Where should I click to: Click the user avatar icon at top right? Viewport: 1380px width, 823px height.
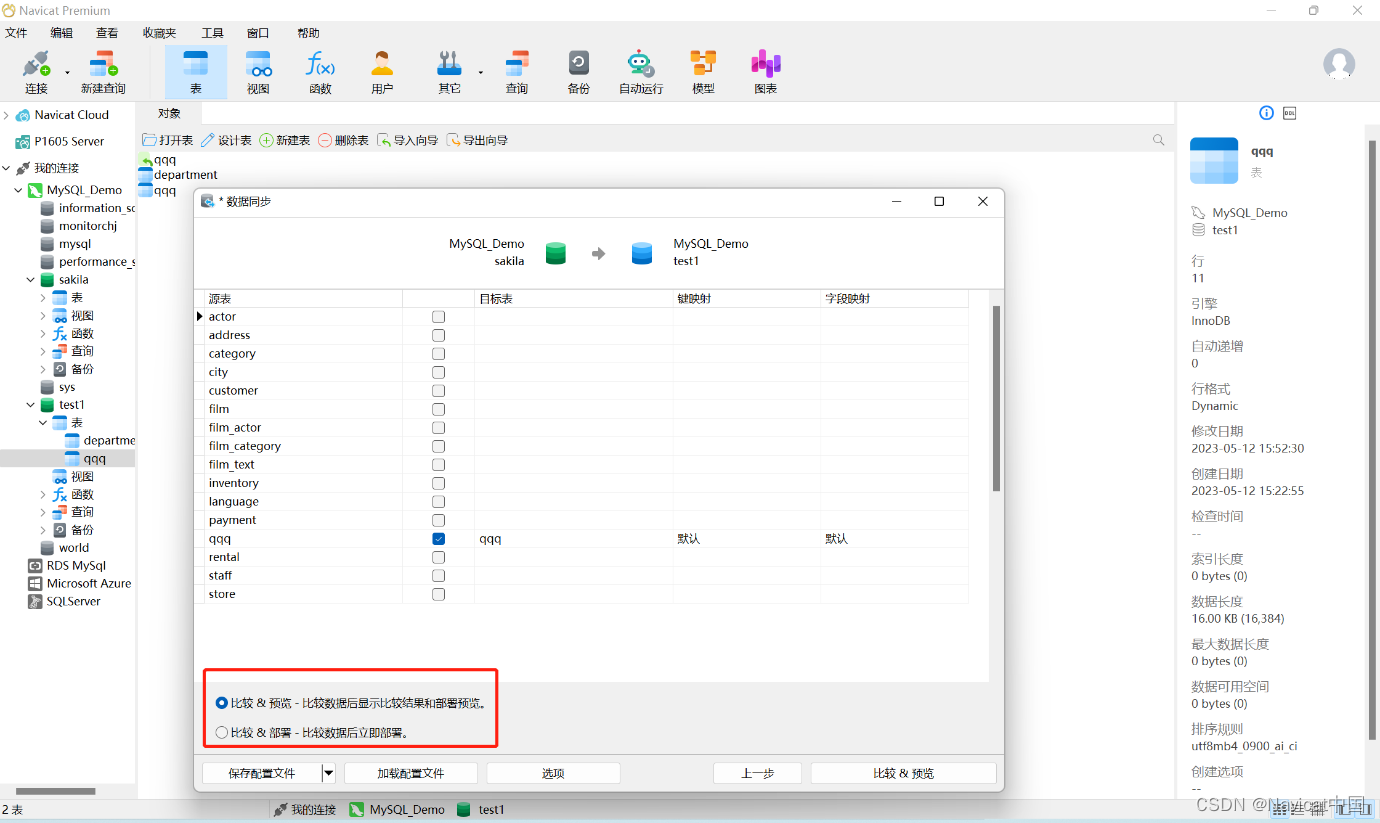pos(1339,65)
